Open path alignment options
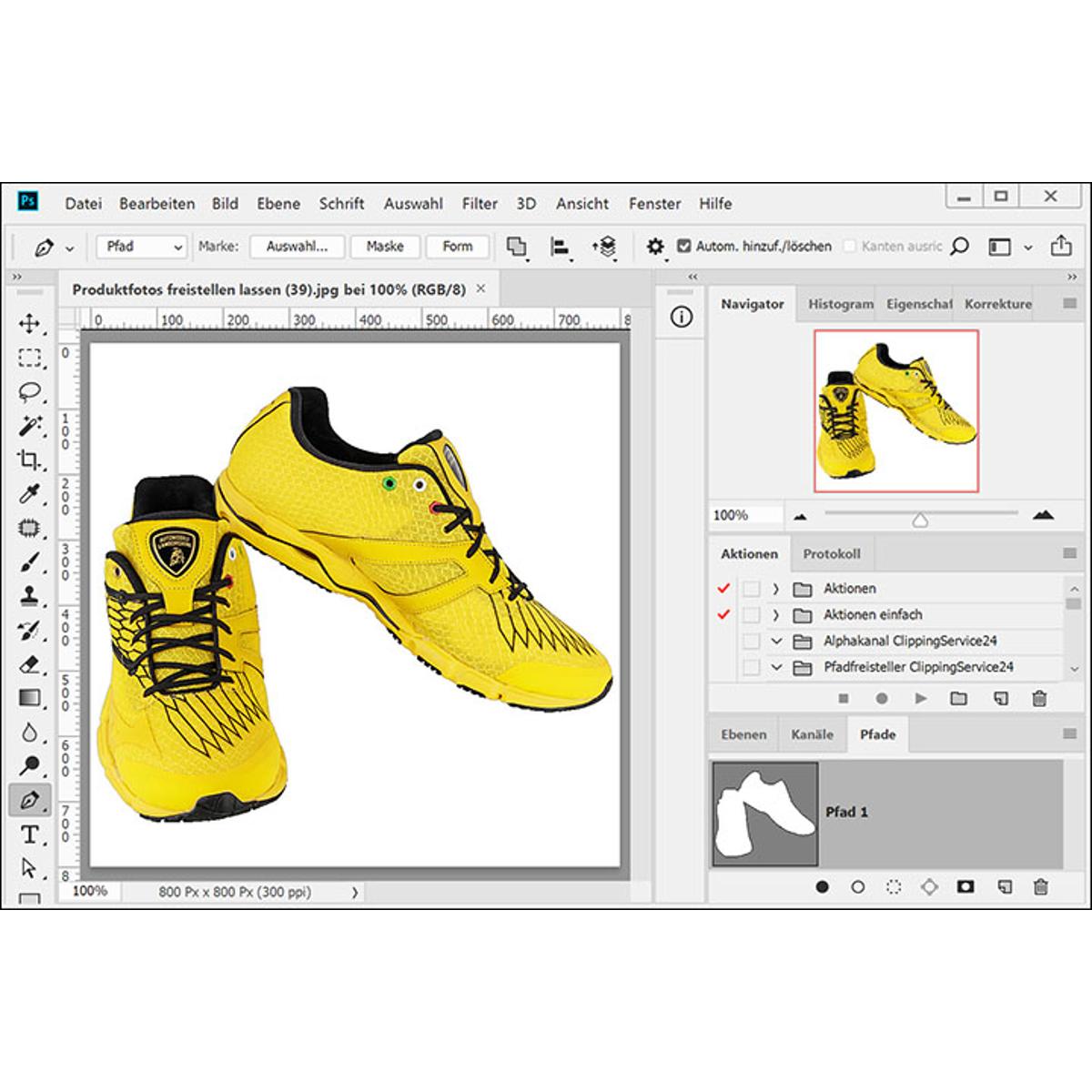The width and height of the screenshot is (1092, 1092). tap(560, 247)
